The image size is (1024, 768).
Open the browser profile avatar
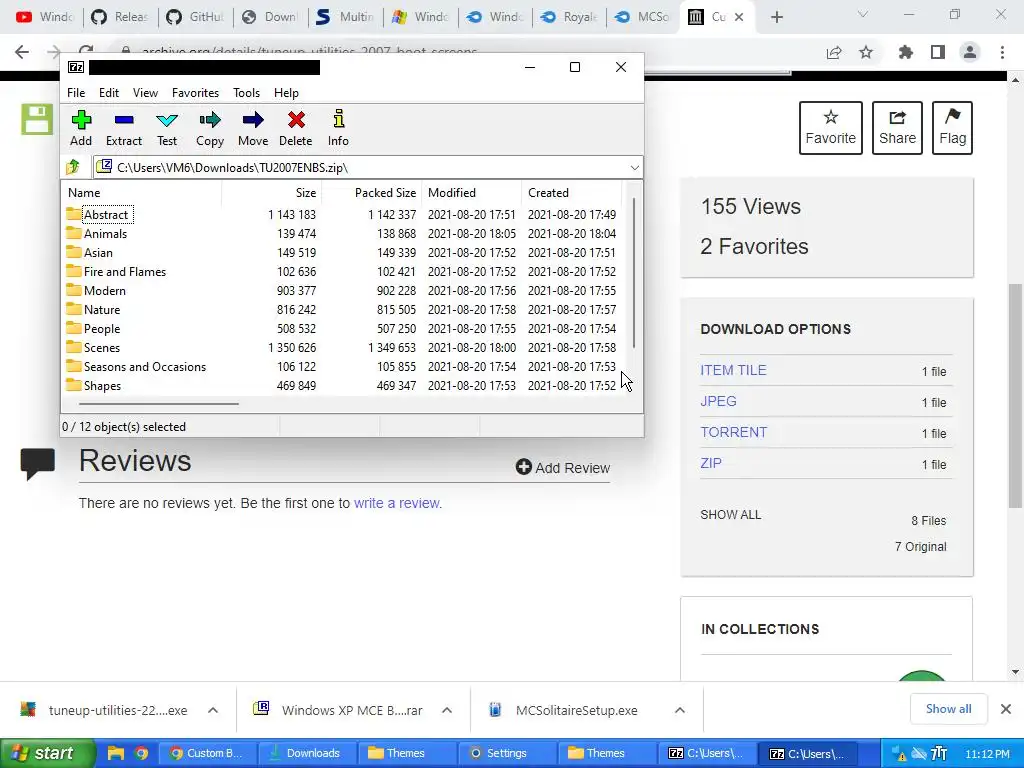pos(970,52)
